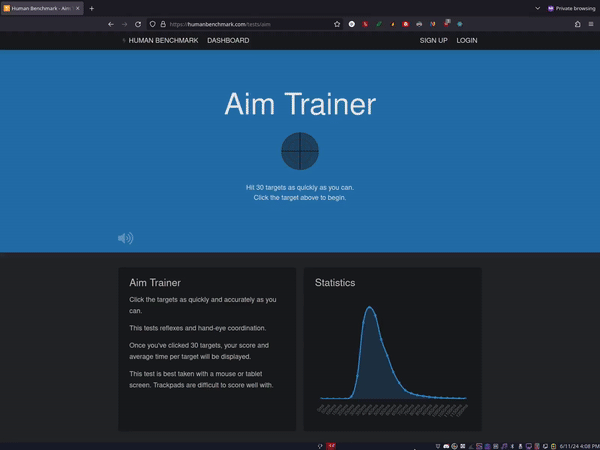Open the DASHBOARD link
The width and height of the screenshot is (600, 450).
[x=228, y=41]
